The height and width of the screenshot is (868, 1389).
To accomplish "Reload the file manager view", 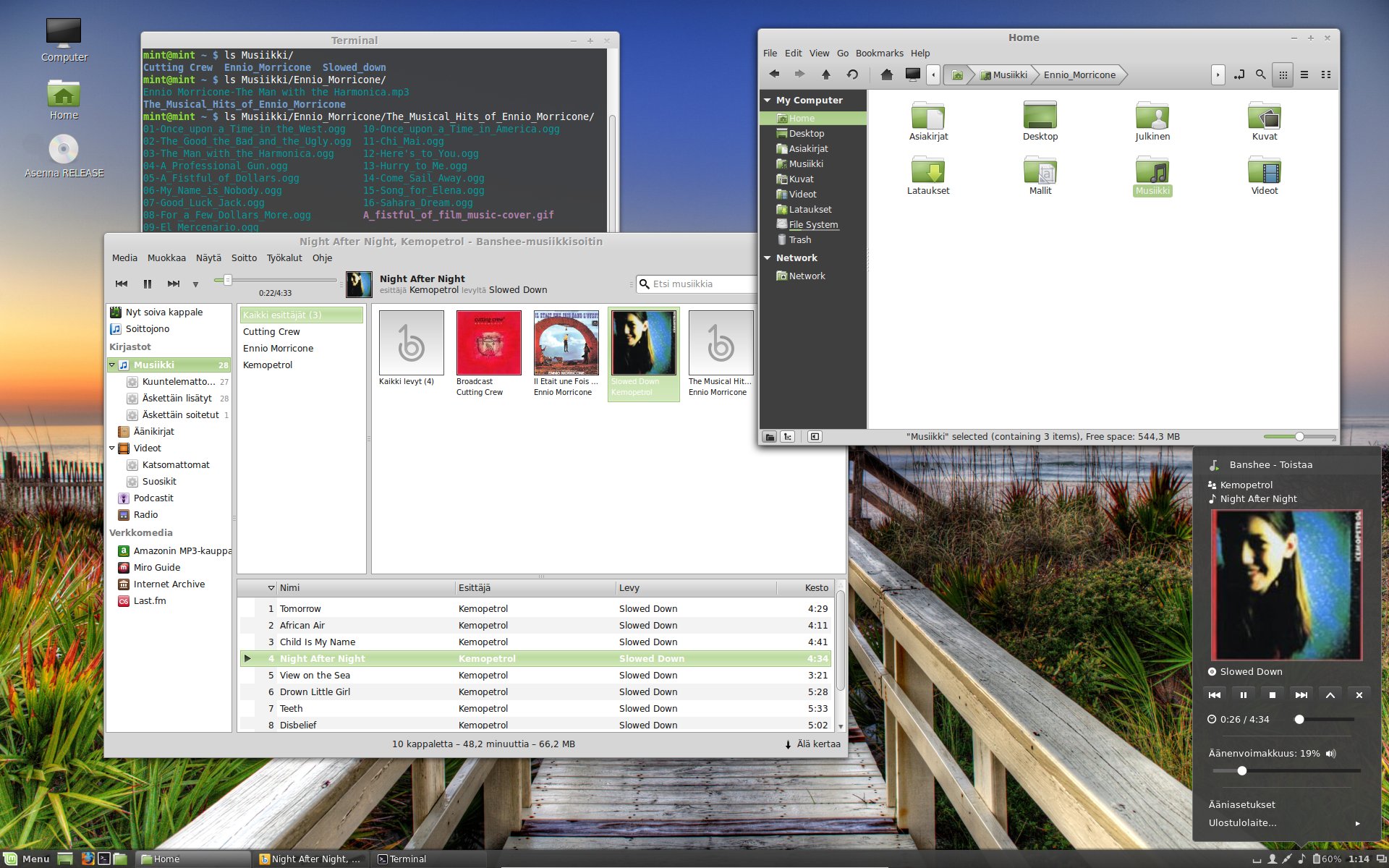I will tap(852, 75).
